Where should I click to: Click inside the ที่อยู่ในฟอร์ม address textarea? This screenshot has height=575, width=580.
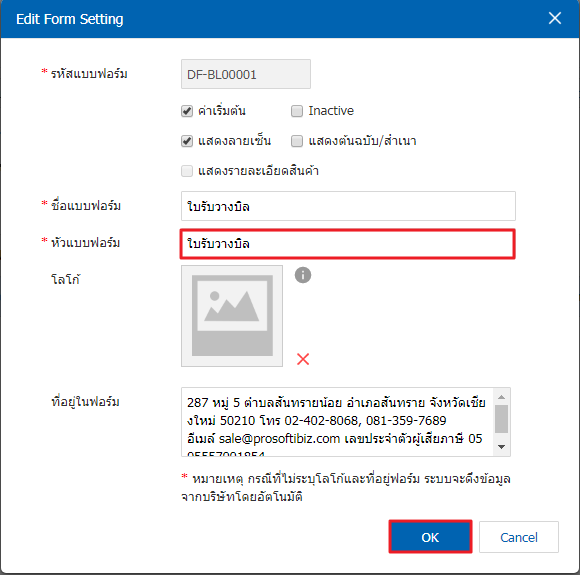(x=337, y=422)
